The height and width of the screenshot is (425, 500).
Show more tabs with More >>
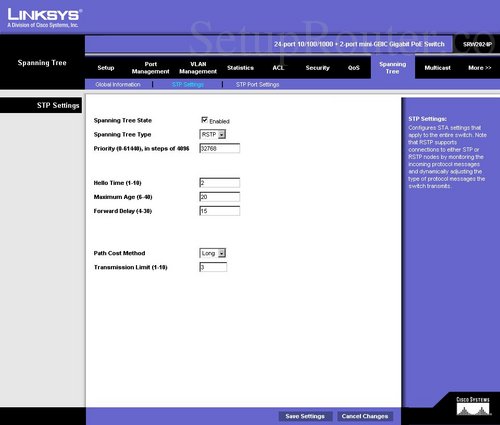click(479, 68)
